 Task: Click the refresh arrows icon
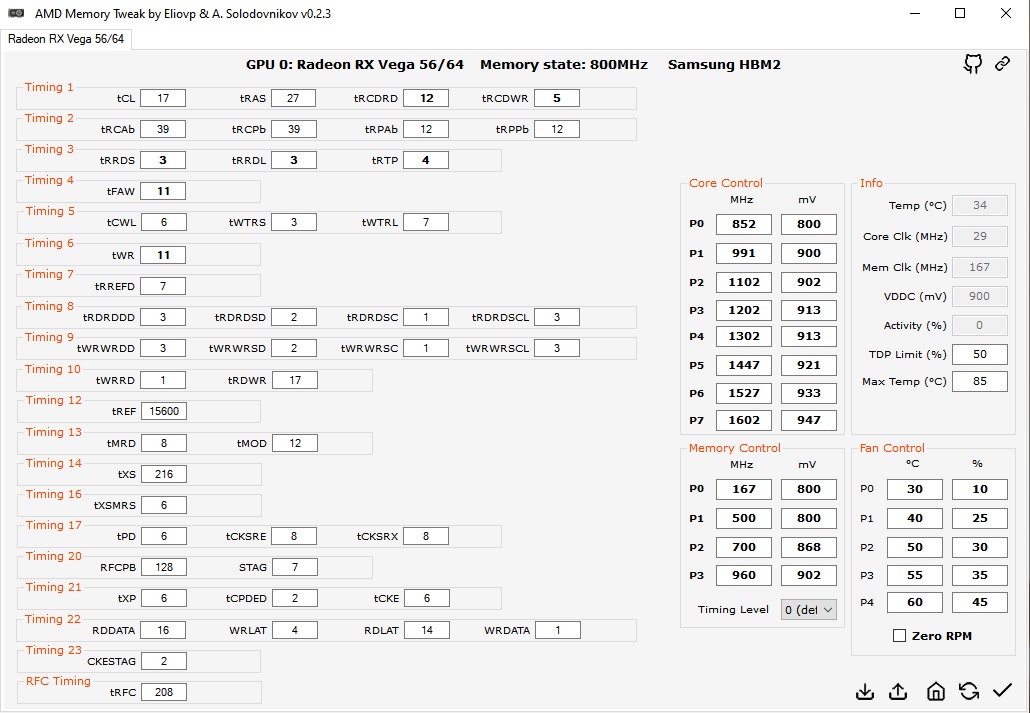coord(968,691)
